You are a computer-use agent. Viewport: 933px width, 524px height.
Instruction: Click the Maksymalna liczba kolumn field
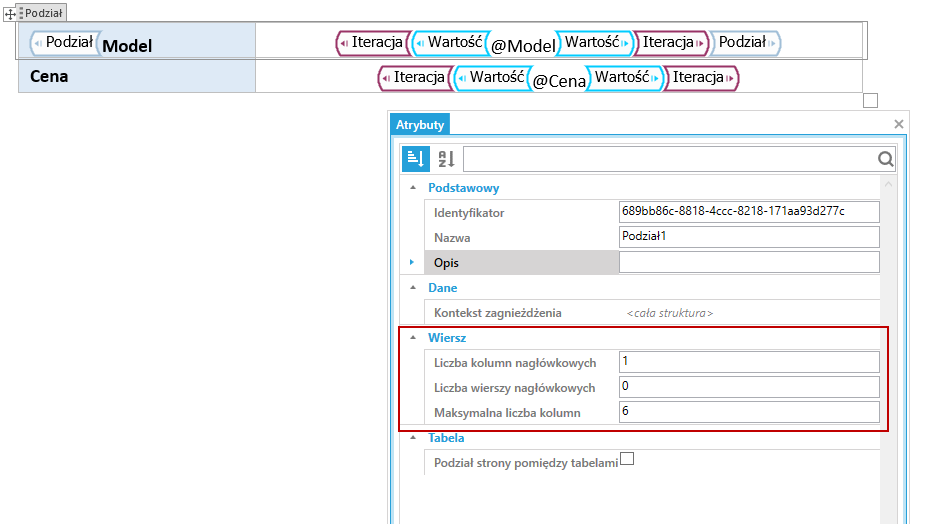[749, 412]
